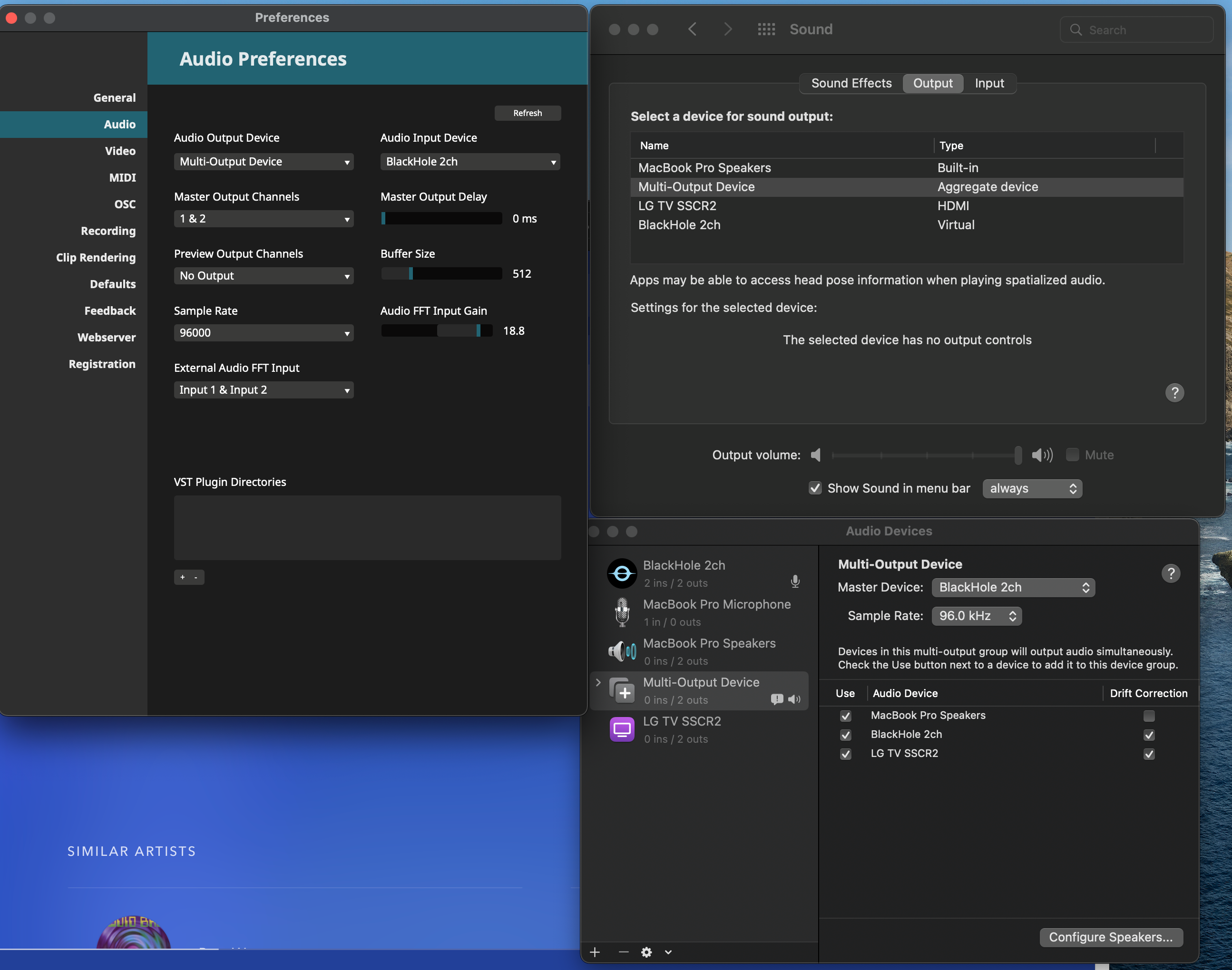Select the MIDI preferences section
Image resolution: width=1232 pixels, height=970 pixels.
pyautogui.click(x=122, y=178)
